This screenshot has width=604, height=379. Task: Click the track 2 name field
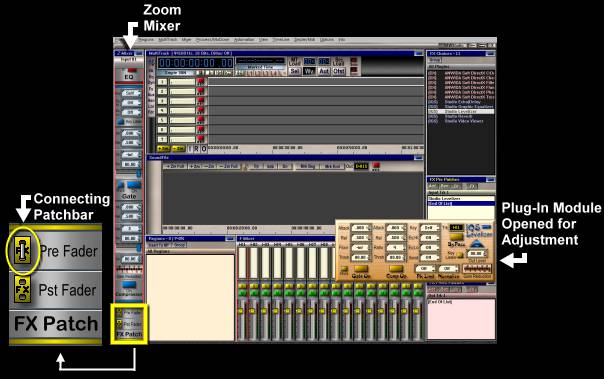pyautogui.click(x=183, y=91)
